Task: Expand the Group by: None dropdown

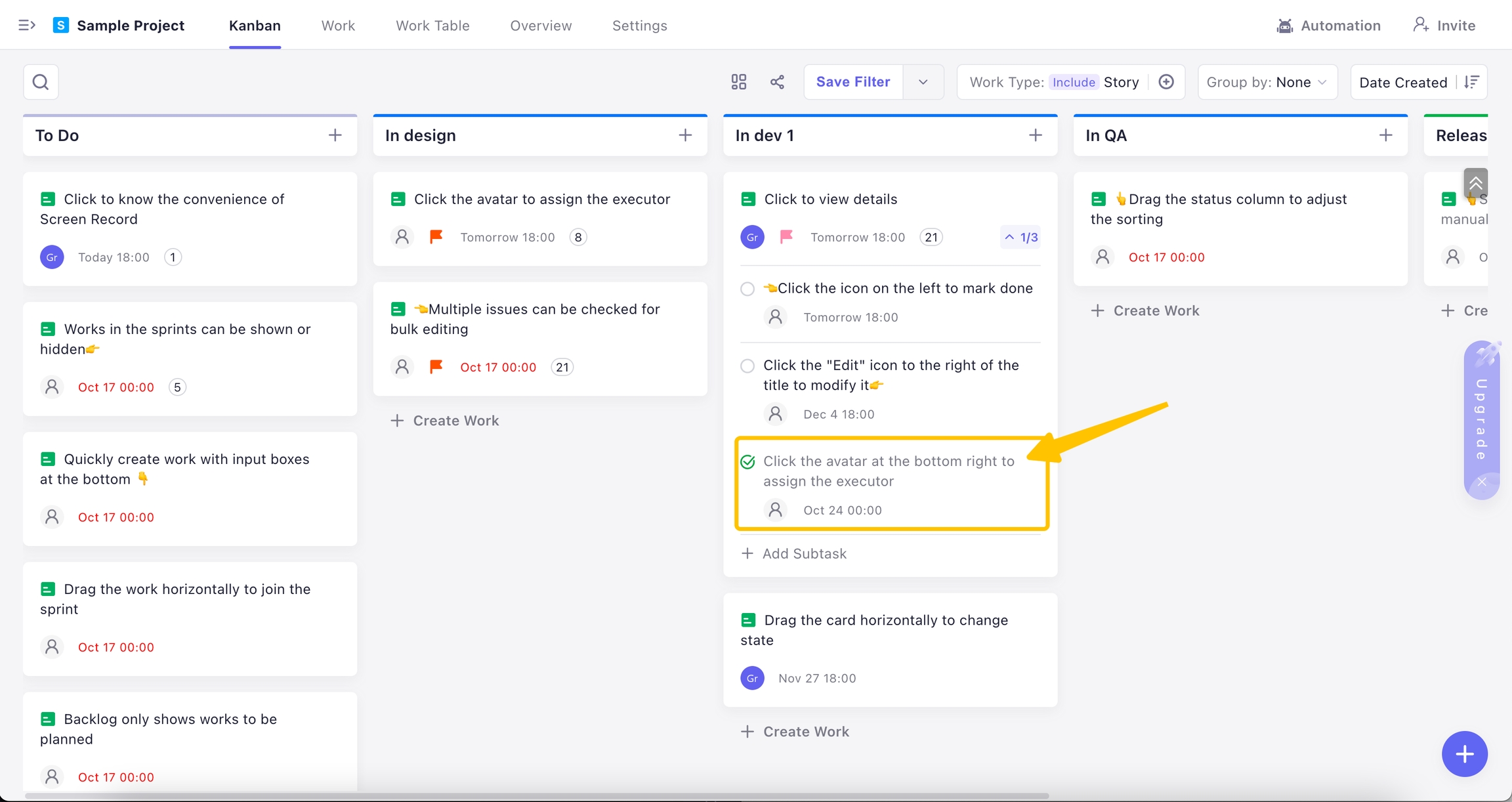Action: pos(1267,82)
